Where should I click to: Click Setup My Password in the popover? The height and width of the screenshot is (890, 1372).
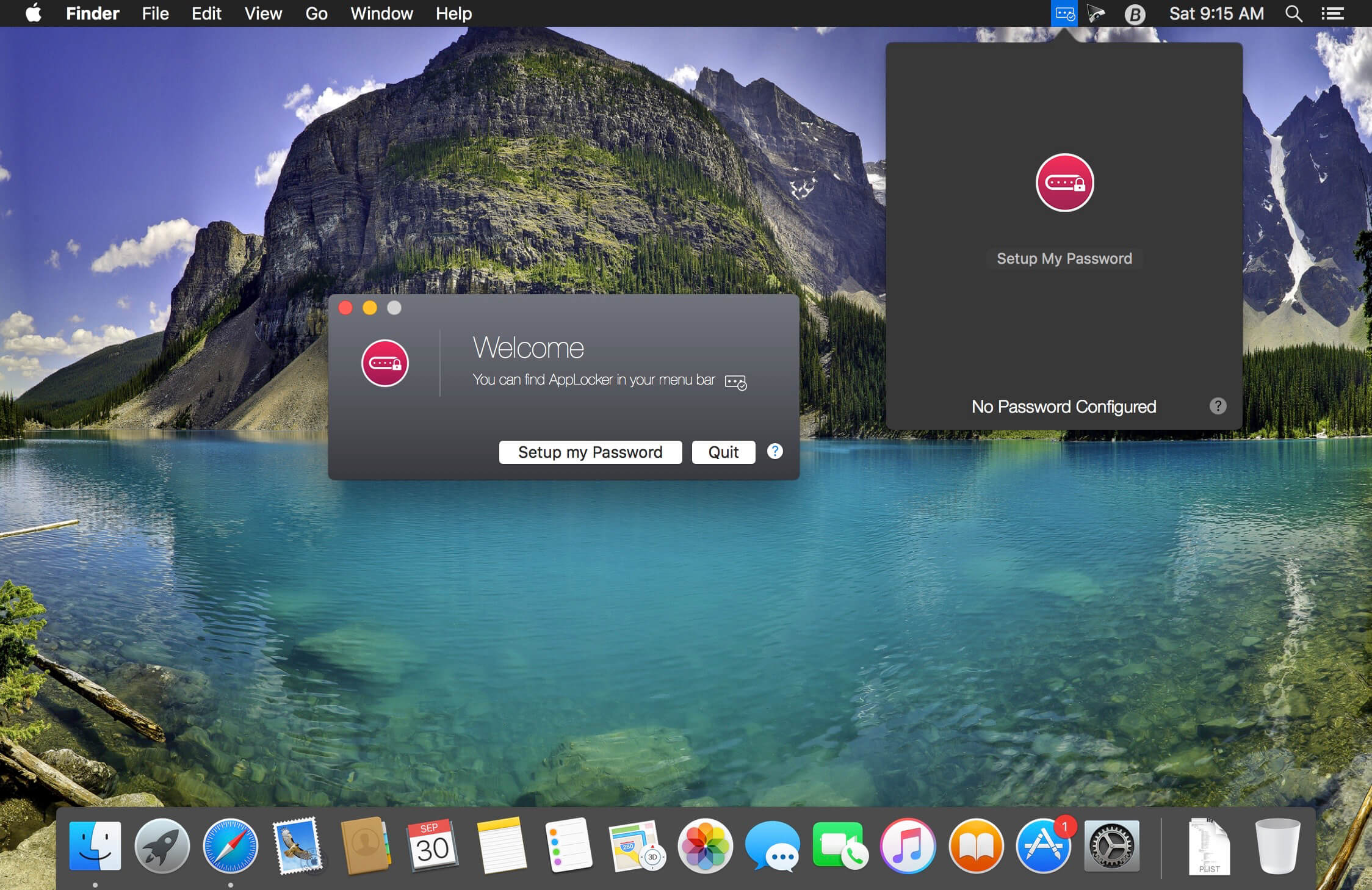pyautogui.click(x=1064, y=258)
